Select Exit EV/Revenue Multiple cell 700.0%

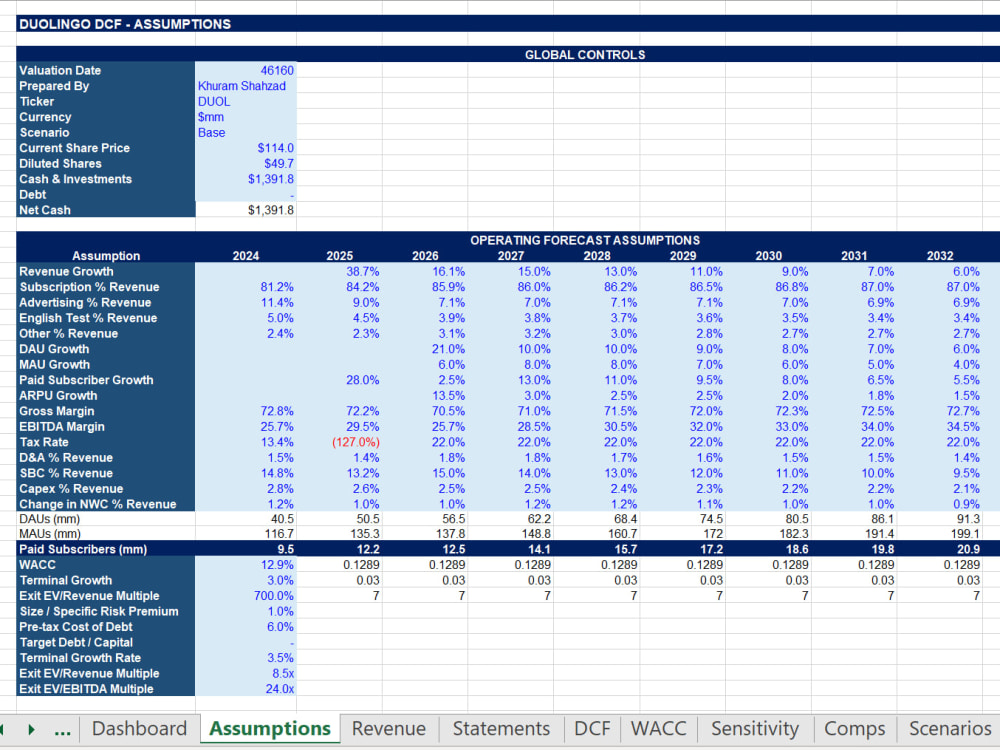[246, 596]
